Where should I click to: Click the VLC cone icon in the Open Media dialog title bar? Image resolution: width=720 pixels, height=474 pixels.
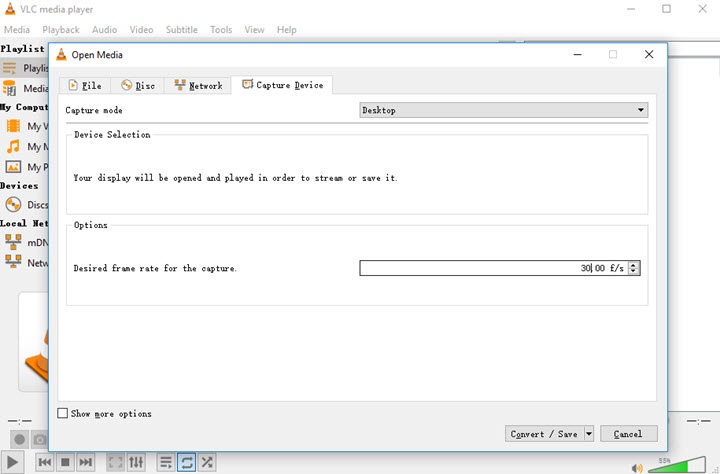click(x=61, y=55)
